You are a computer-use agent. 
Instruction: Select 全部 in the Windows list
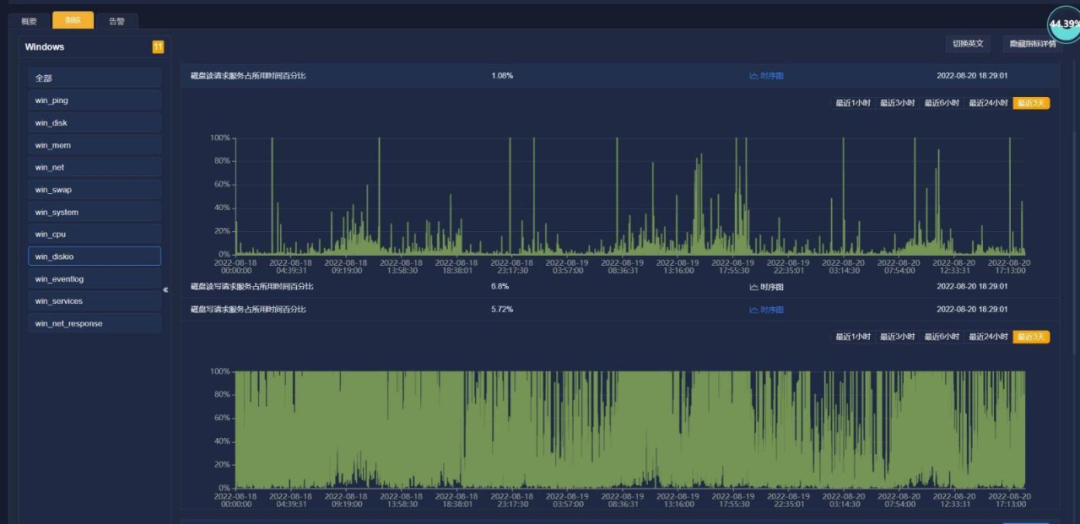pos(94,78)
